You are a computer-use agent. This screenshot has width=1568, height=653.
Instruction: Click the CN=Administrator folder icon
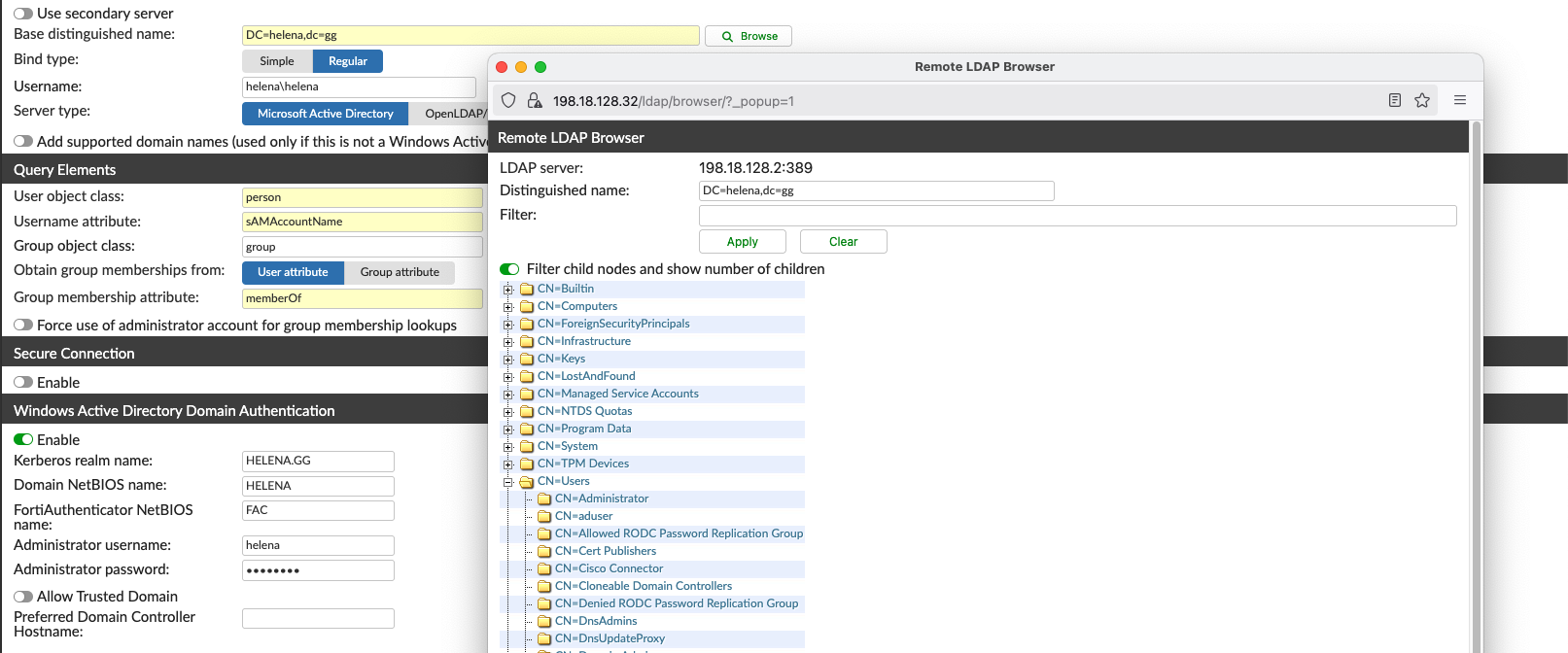pyautogui.click(x=544, y=499)
